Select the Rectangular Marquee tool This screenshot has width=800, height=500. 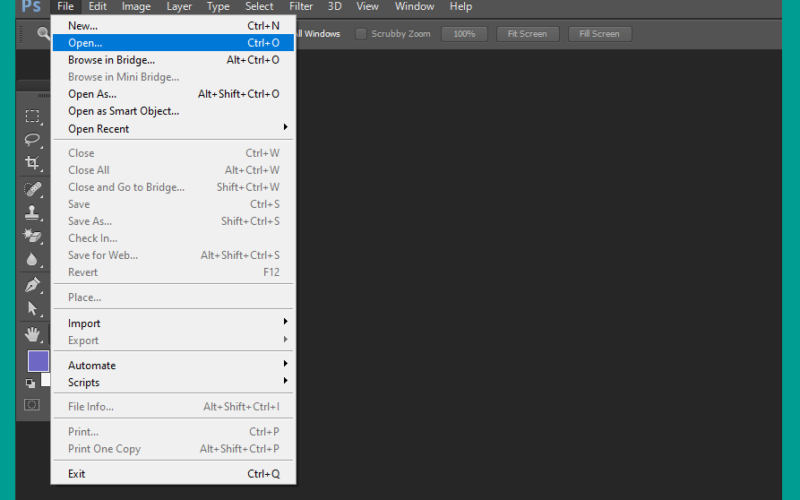[32, 116]
